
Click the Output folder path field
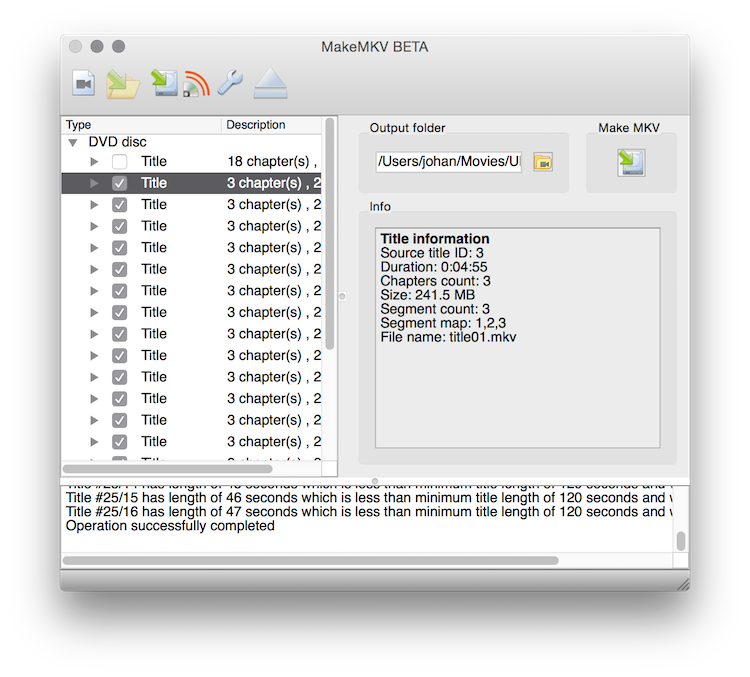click(448, 162)
